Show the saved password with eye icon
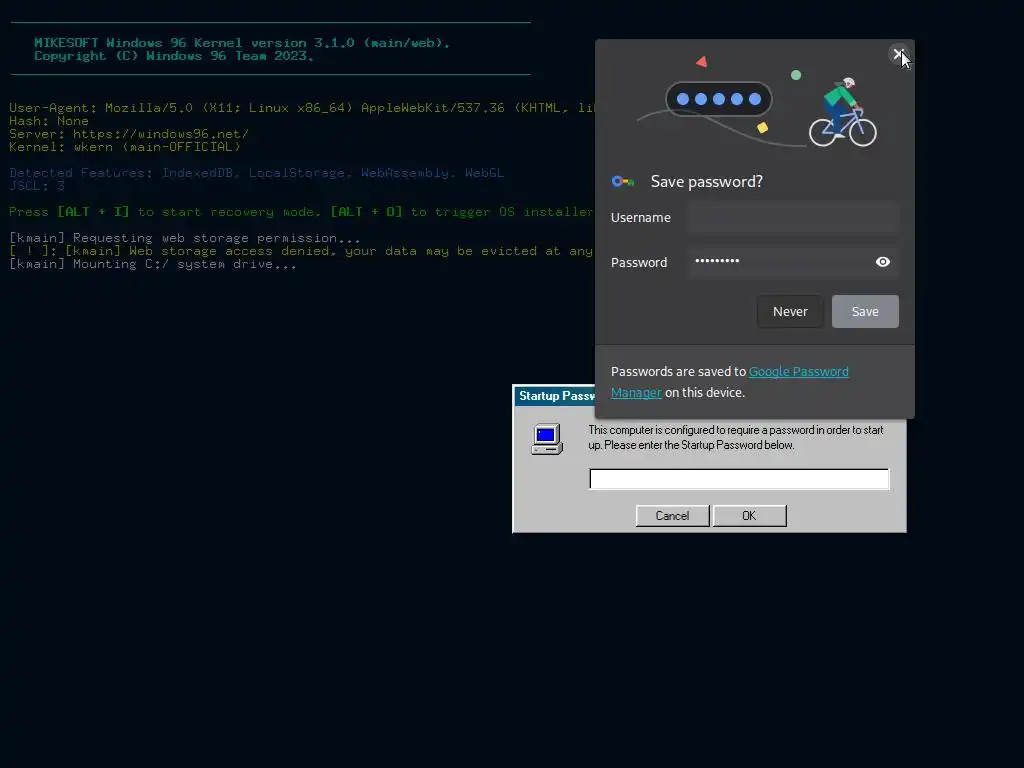Image resolution: width=1024 pixels, height=768 pixels. (x=883, y=262)
